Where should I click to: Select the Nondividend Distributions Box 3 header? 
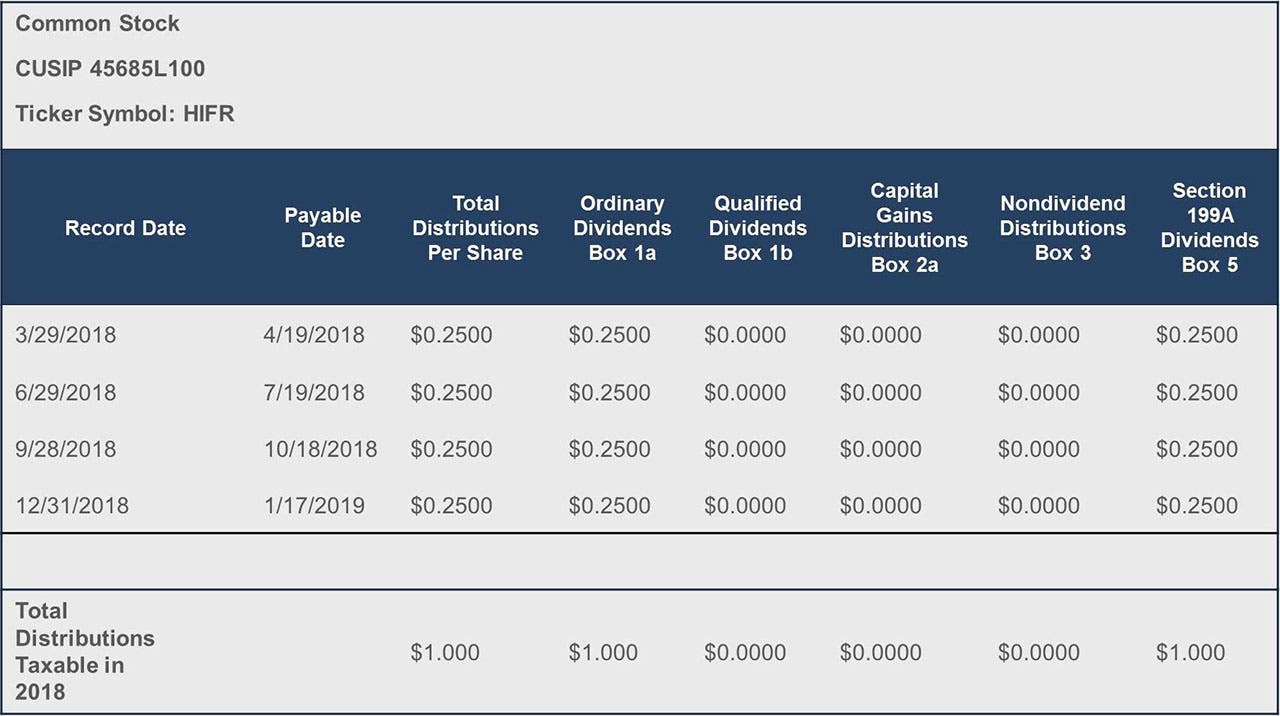tap(1062, 228)
